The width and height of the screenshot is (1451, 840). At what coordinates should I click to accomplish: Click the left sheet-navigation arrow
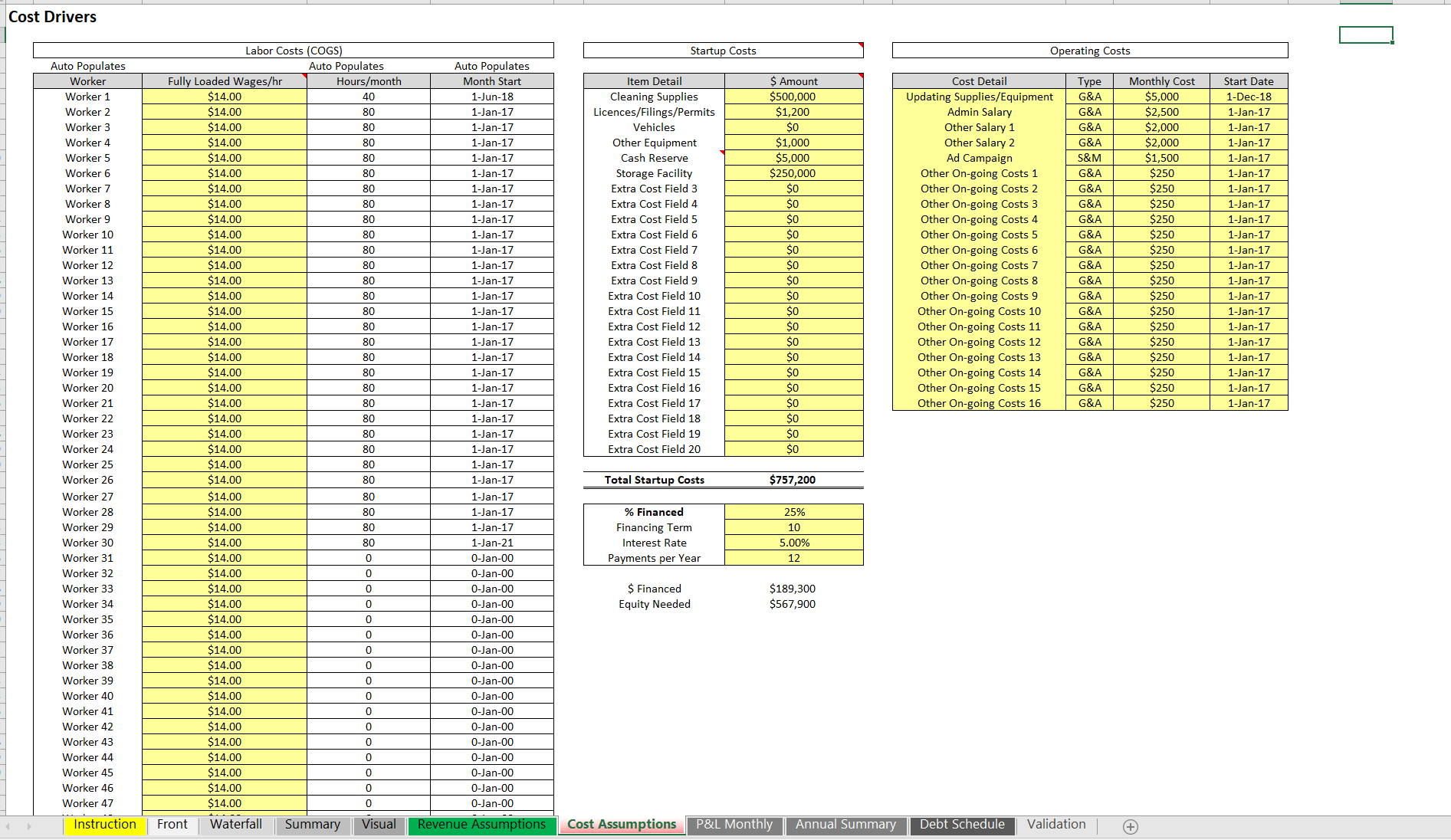[9, 826]
